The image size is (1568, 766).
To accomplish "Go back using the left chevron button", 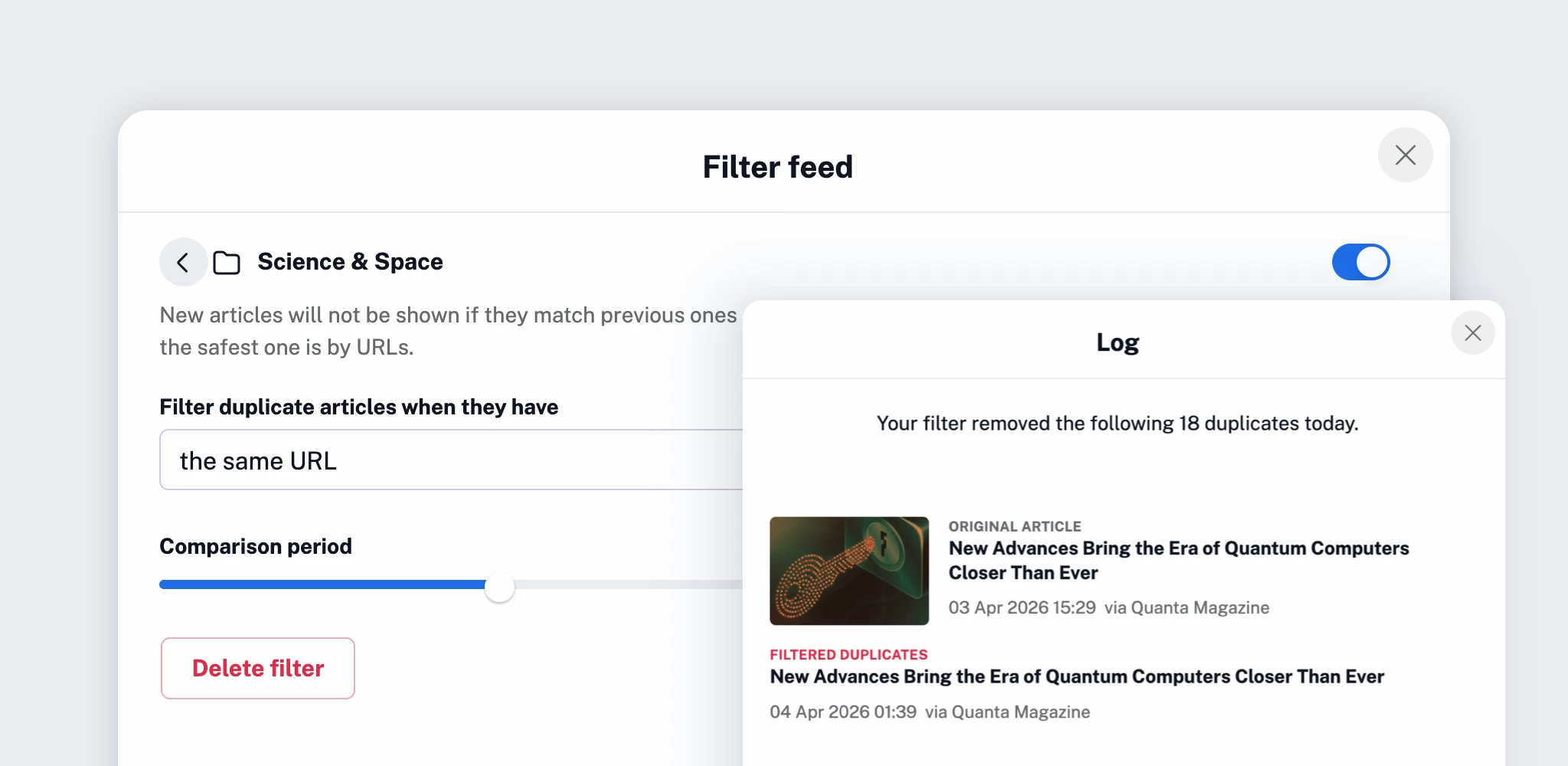I will click(183, 263).
